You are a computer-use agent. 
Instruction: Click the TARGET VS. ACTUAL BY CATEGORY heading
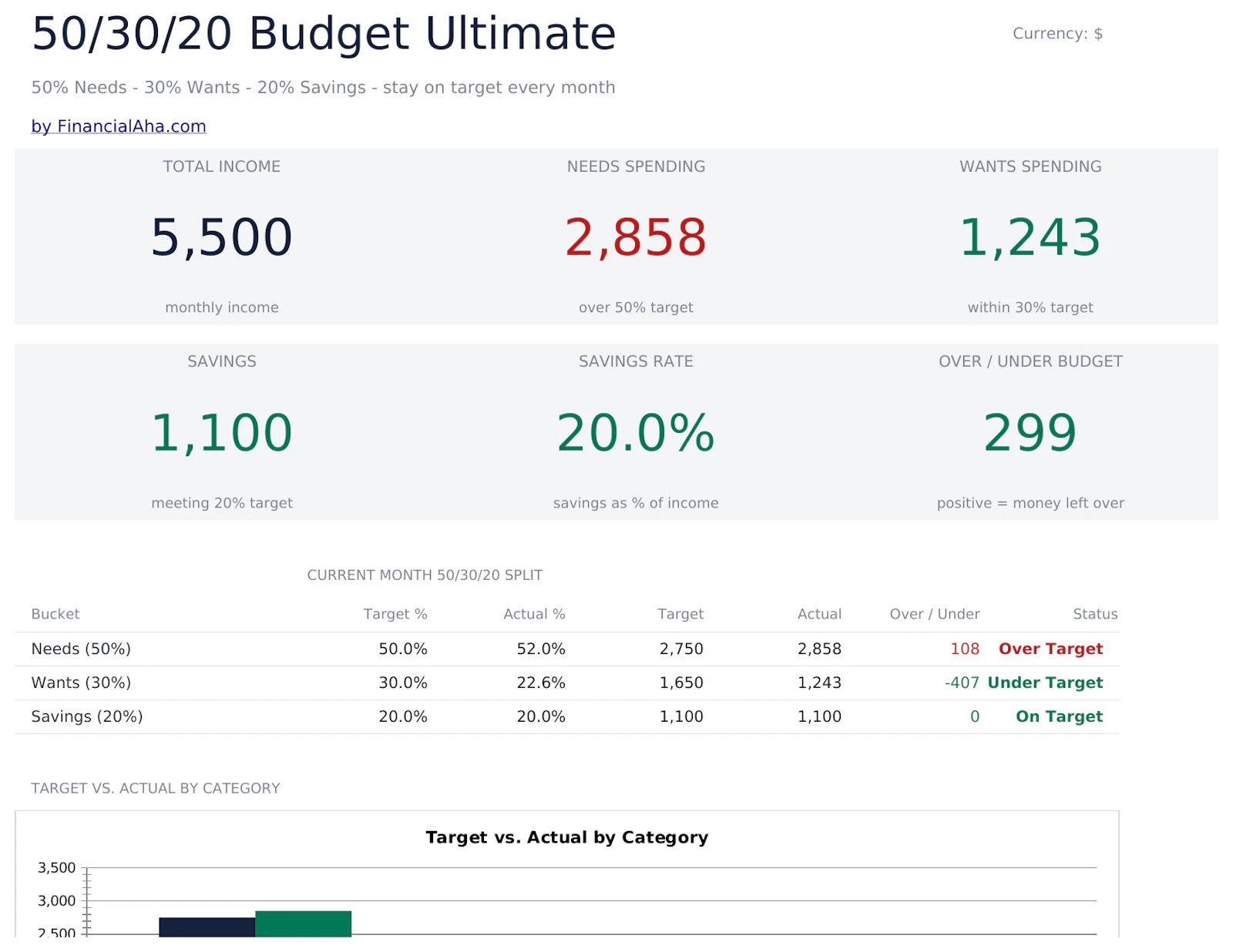156,789
